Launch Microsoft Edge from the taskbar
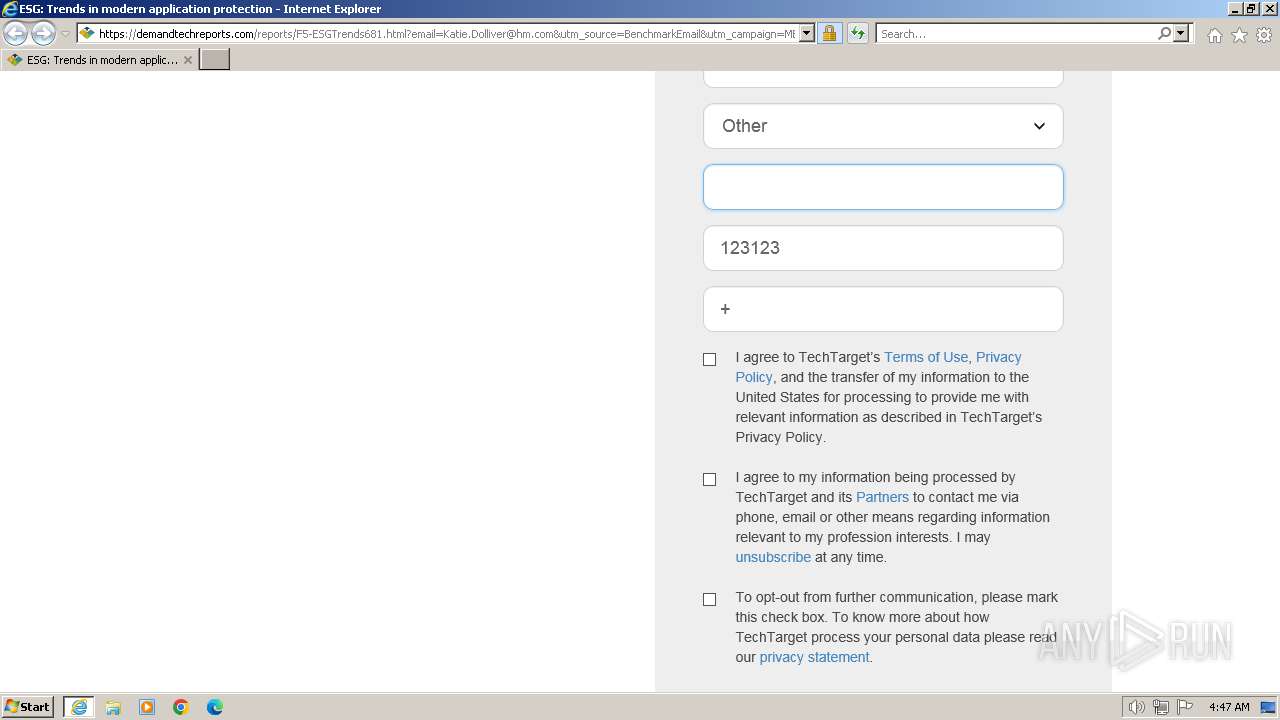Viewport: 1280px width, 720px height. 215,707
